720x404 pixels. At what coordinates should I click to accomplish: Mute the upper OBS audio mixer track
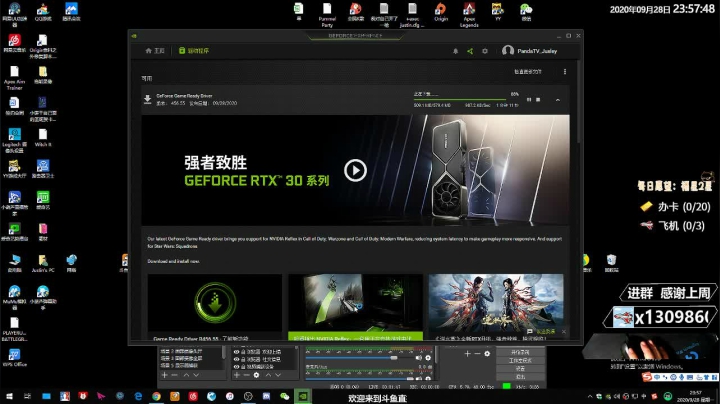pyautogui.click(x=419, y=358)
